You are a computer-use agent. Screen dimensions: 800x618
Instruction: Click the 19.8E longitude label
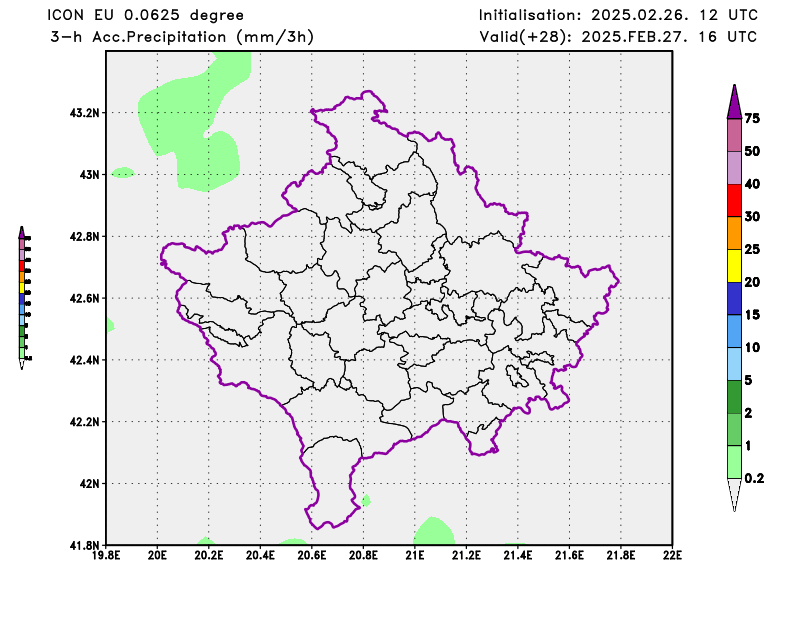coord(106,555)
